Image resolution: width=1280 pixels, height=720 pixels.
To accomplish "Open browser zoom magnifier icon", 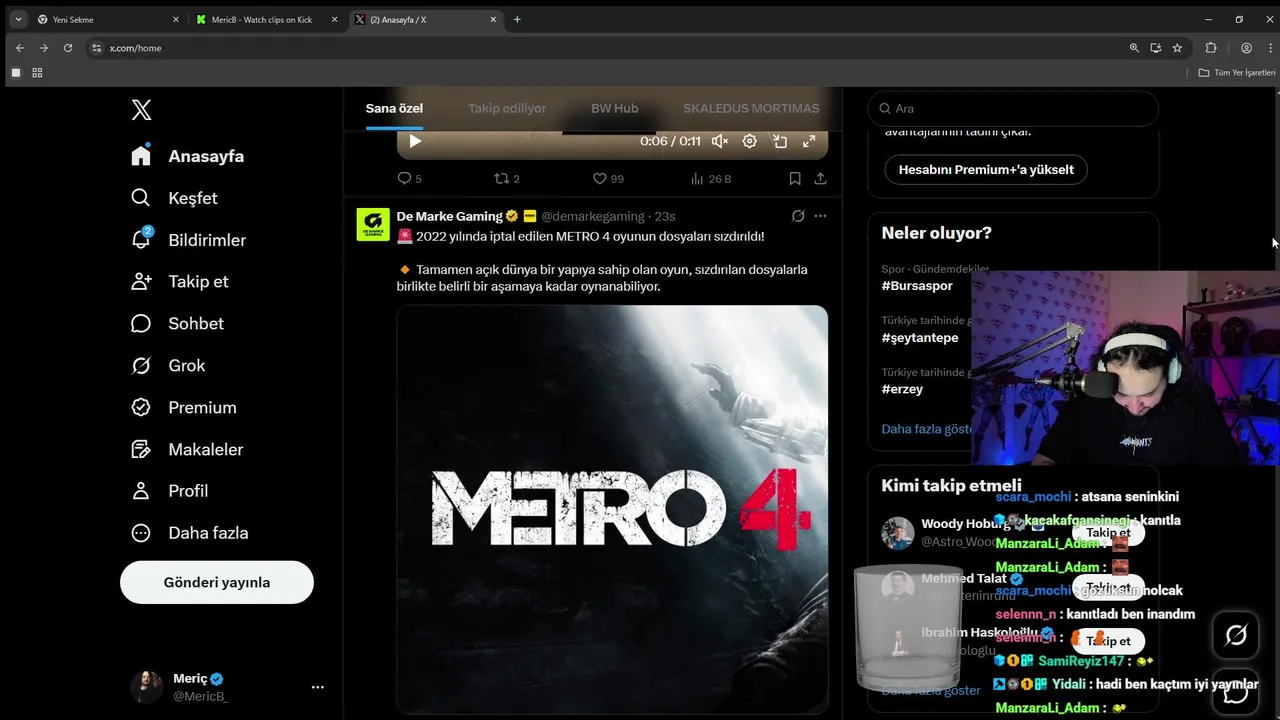I will (1134, 48).
